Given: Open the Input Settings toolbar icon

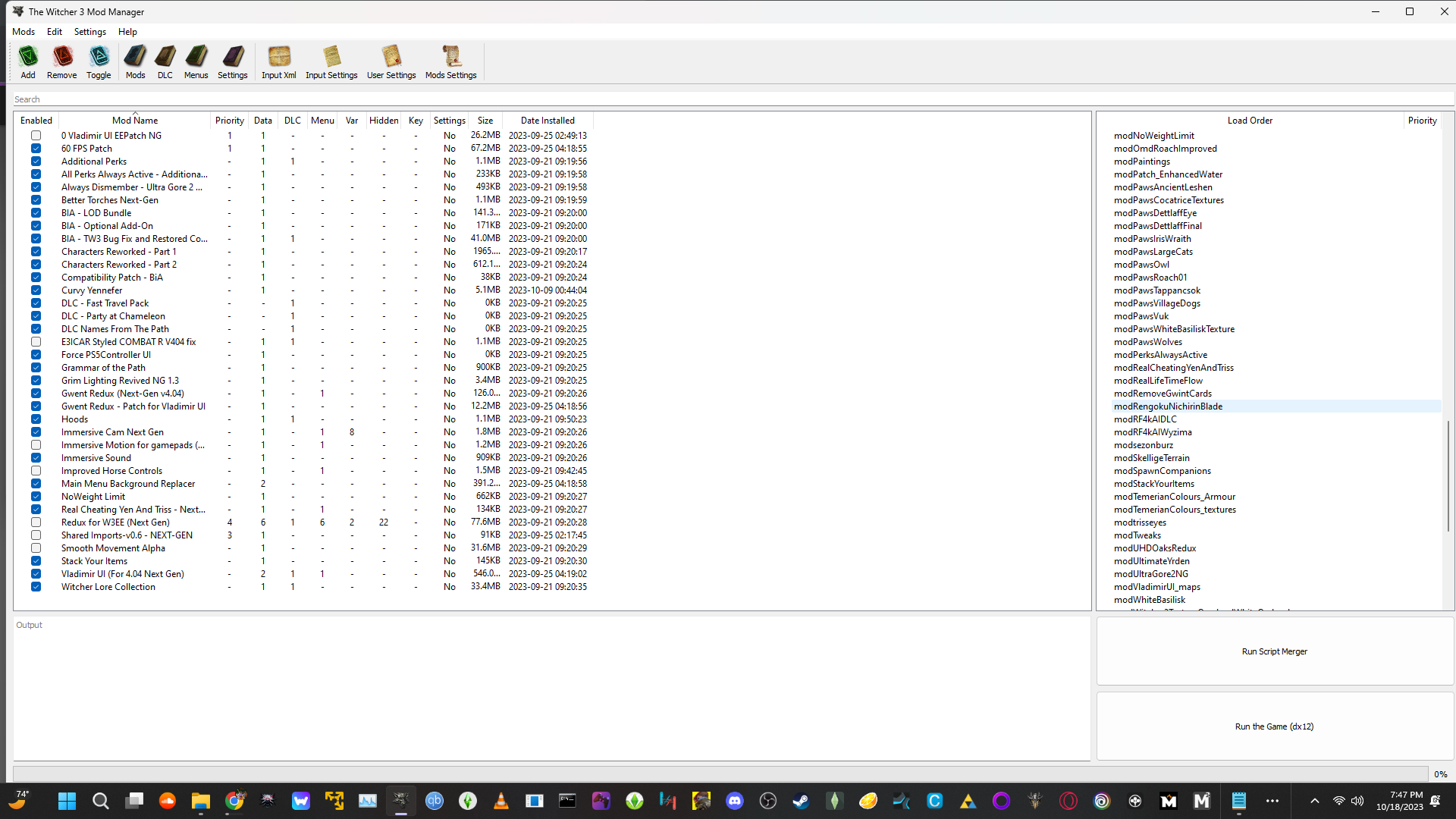Looking at the screenshot, I should [x=331, y=62].
